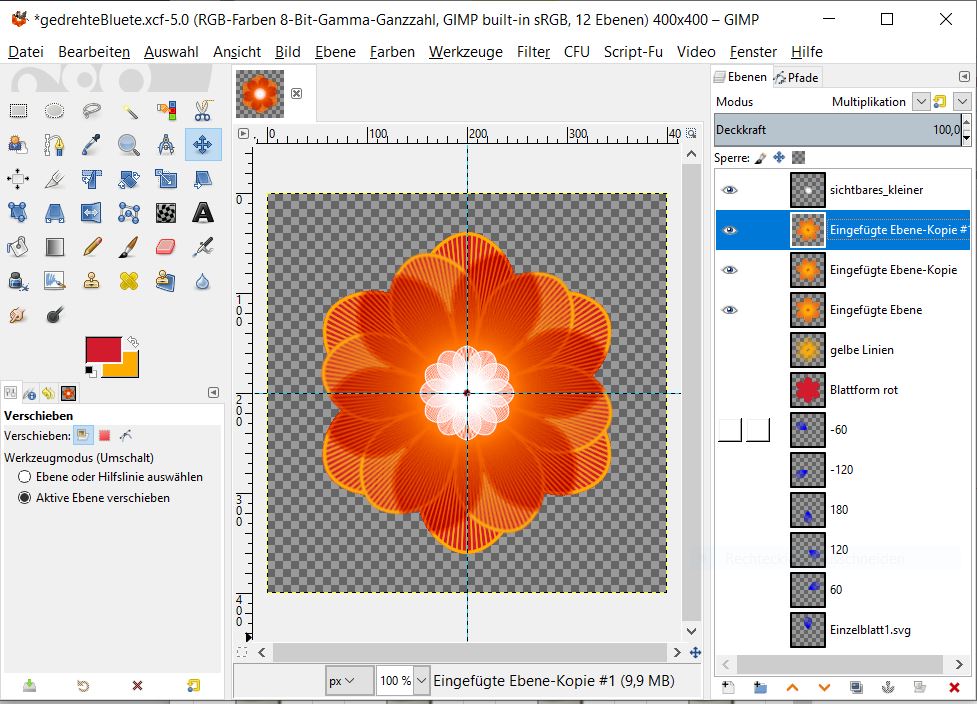
Task: Choose the Scissors Select tool
Action: tap(203, 111)
